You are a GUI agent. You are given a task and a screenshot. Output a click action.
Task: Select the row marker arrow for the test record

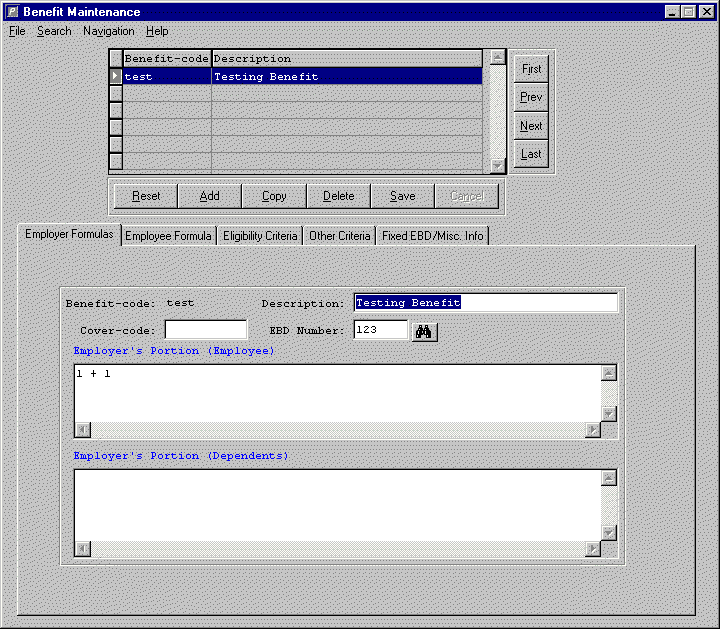coord(116,76)
